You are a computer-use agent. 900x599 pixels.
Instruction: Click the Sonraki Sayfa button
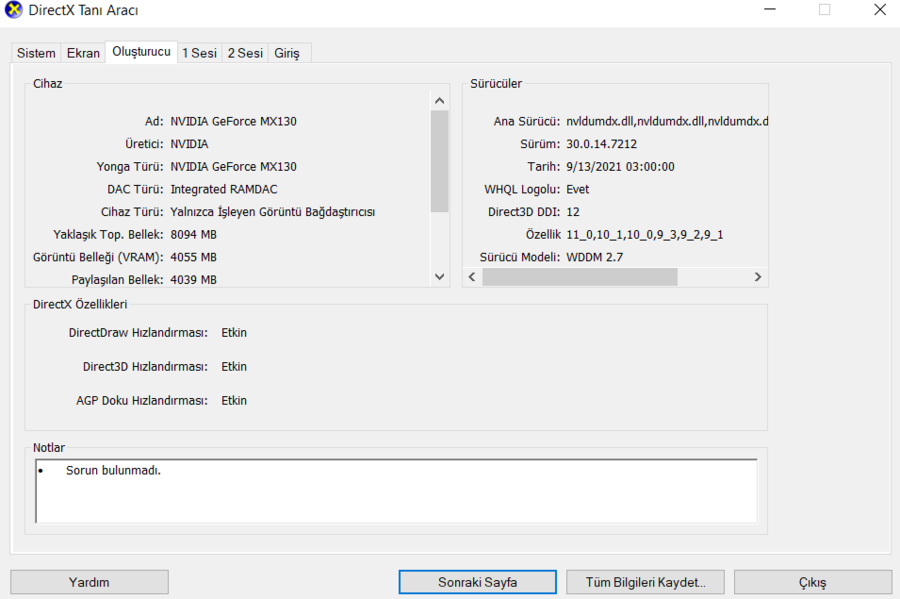[x=478, y=582]
